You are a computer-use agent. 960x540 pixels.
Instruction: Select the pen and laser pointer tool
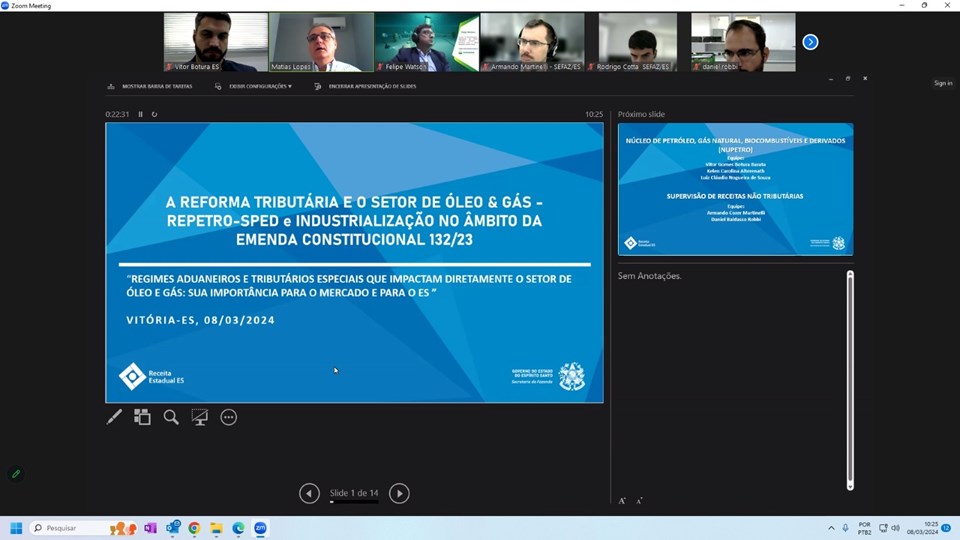point(114,417)
